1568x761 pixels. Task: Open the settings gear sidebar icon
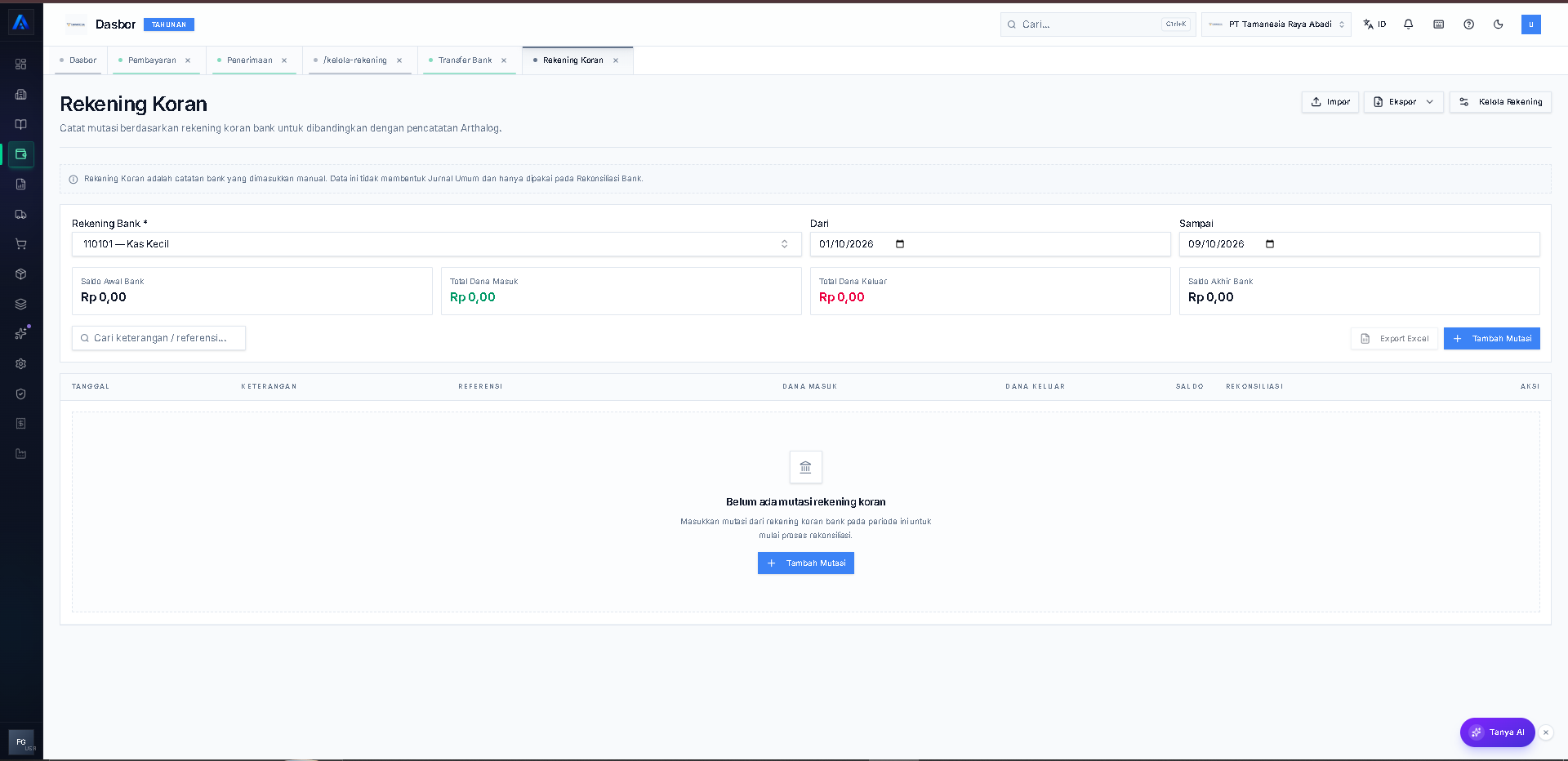click(21, 364)
